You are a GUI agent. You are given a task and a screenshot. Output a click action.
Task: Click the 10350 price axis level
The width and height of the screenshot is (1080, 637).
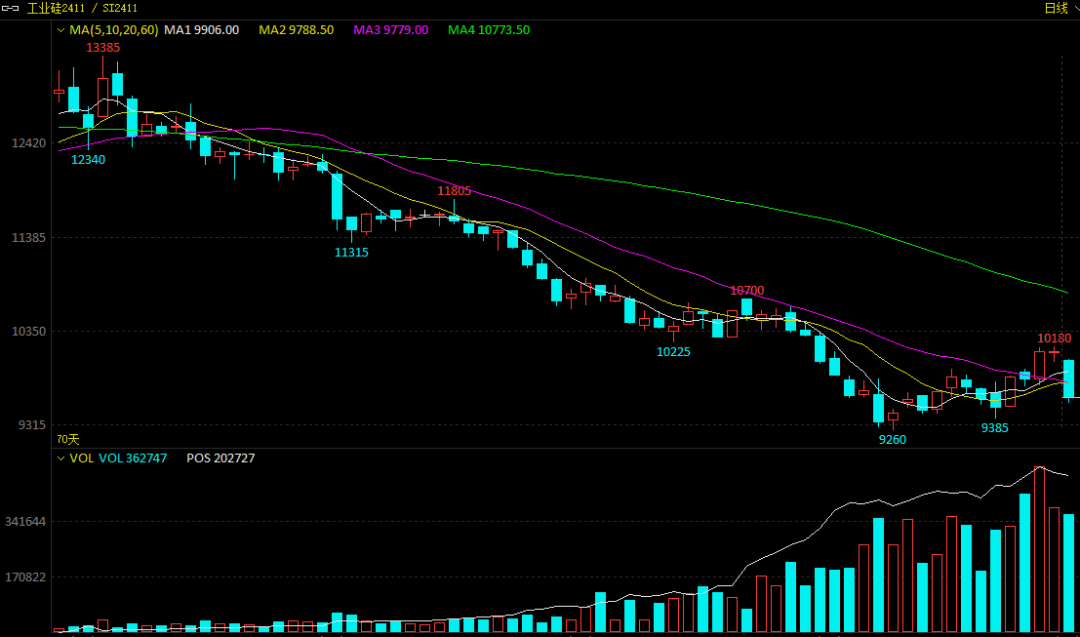pos(29,331)
